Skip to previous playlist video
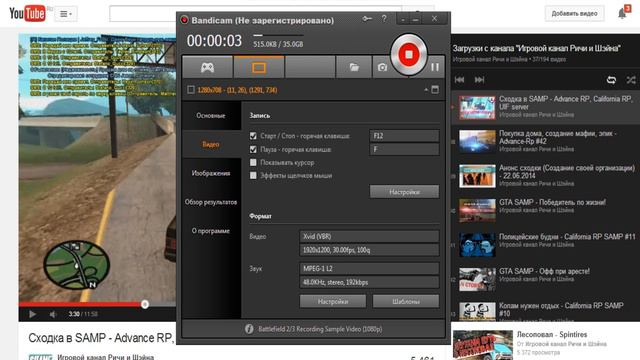Screen dimensions: 640x360 tap(460, 80)
